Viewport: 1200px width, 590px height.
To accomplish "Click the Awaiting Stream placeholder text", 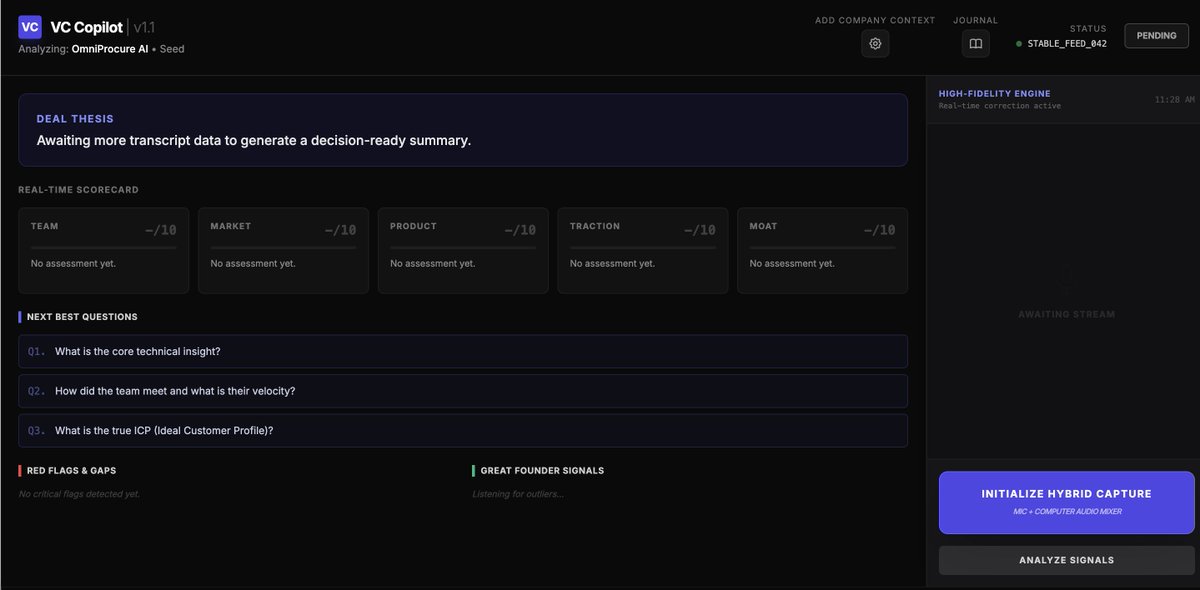I will tap(1066, 314).
